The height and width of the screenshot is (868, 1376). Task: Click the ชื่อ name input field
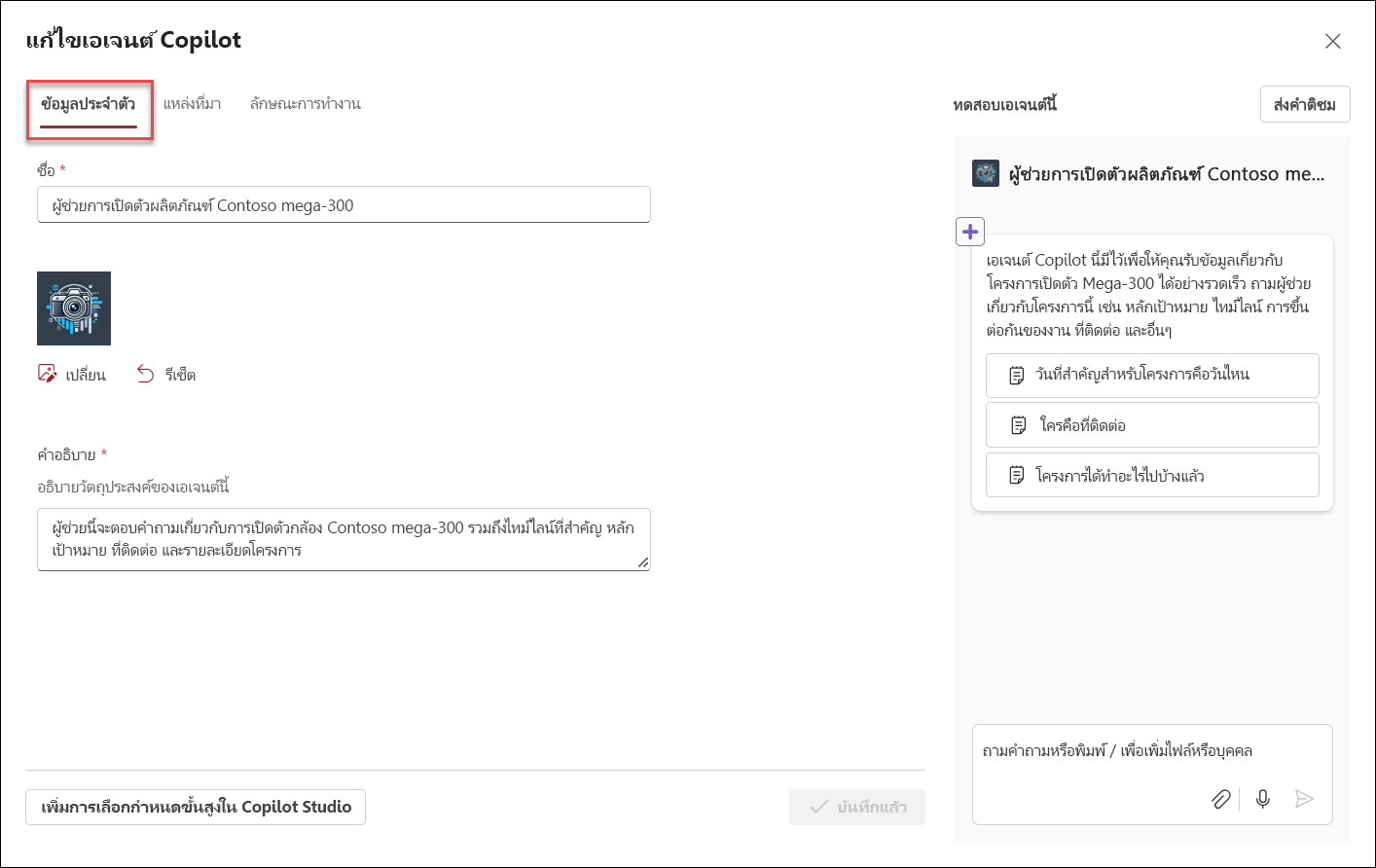[x=344, y=204]
